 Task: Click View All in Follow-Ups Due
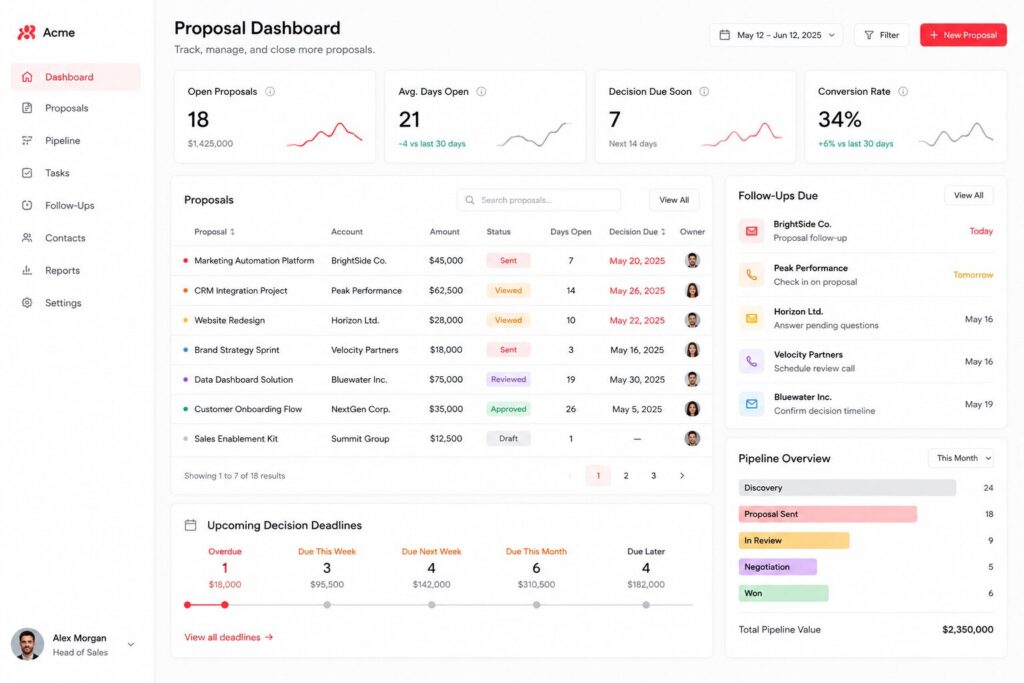tap(968, 195)
